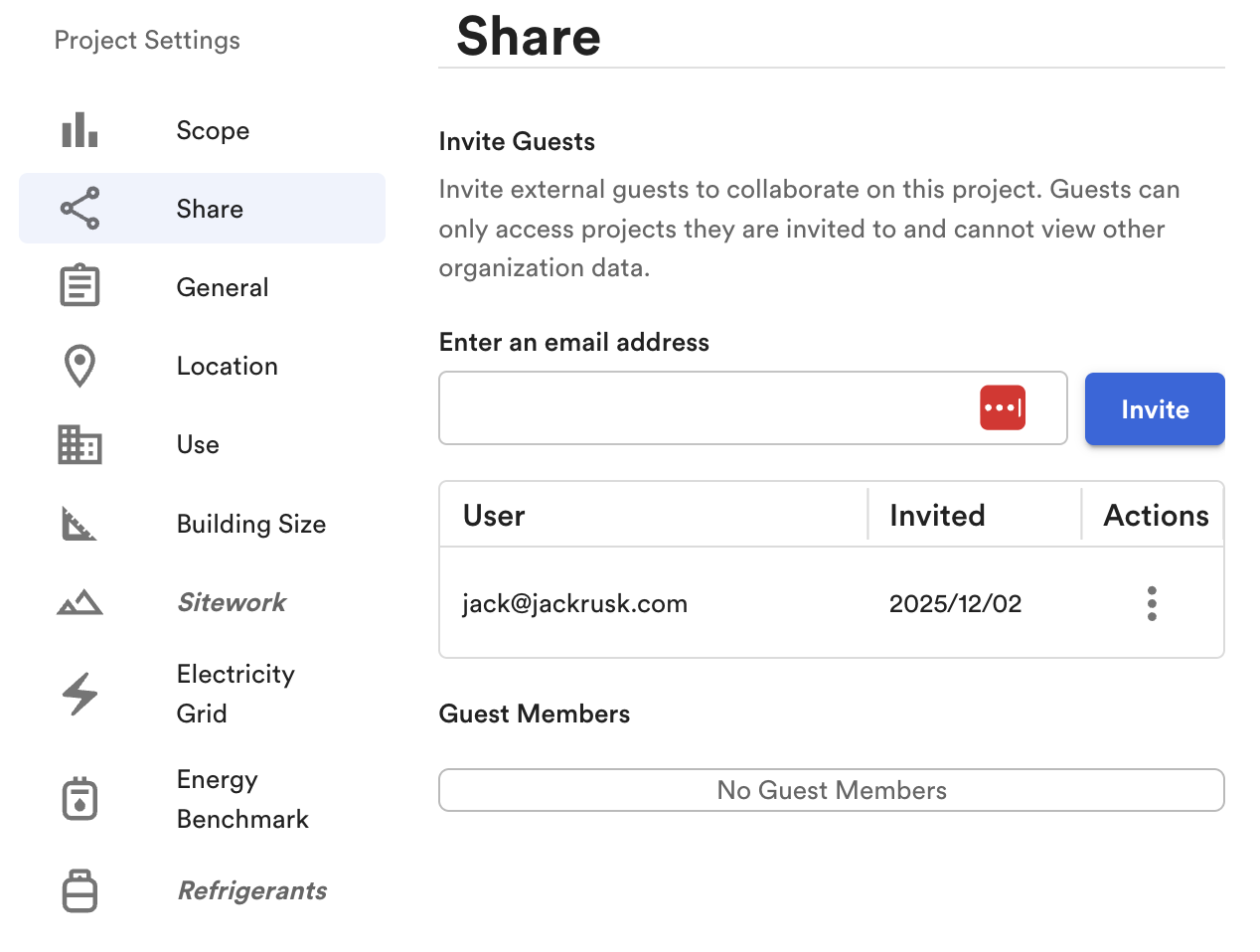The image size is (1260, 952).
Task: Select Building Size in sidebar
Action: 251,524
